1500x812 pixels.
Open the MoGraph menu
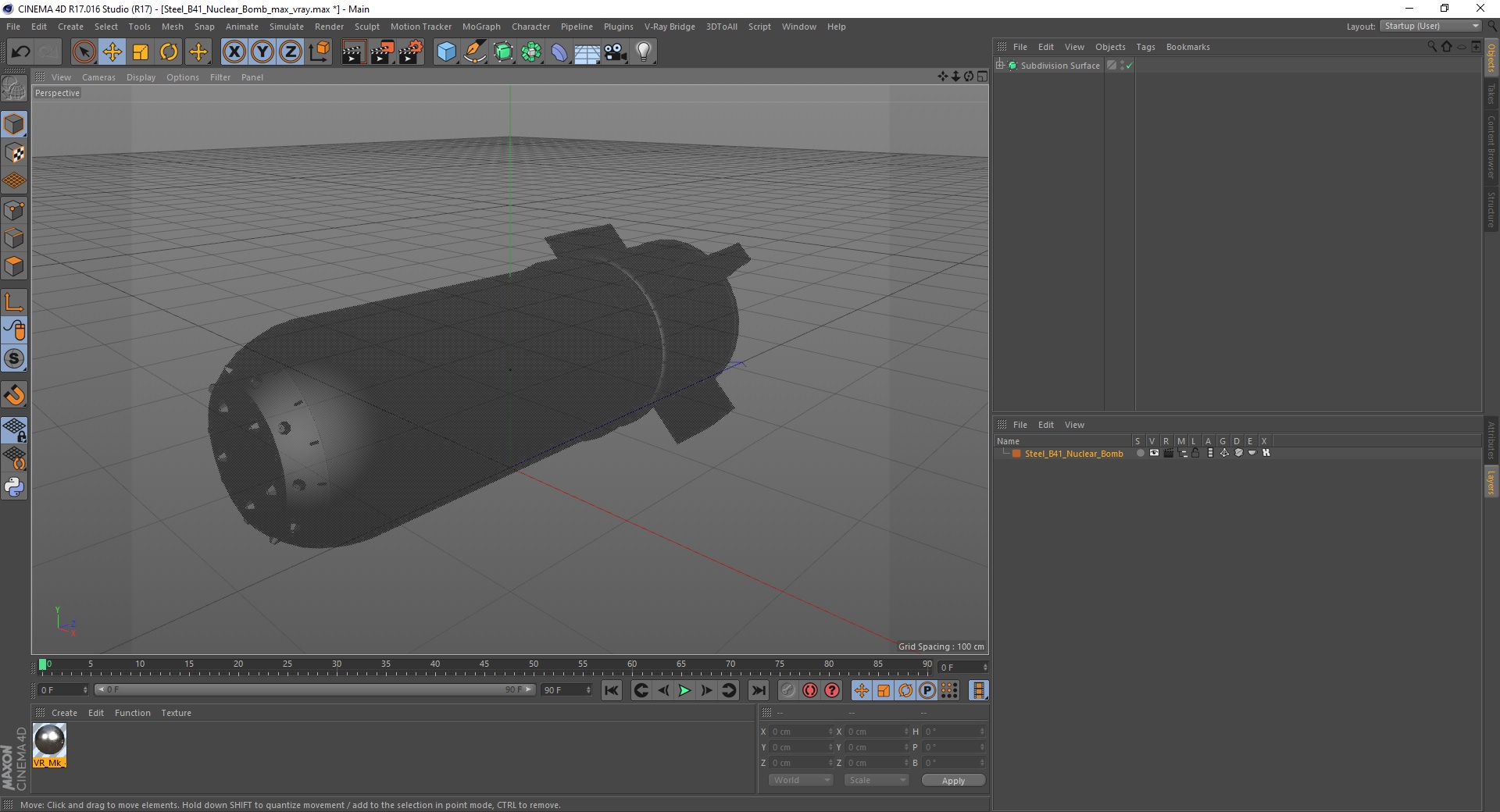pyautogui.click(x=481, y=27)
